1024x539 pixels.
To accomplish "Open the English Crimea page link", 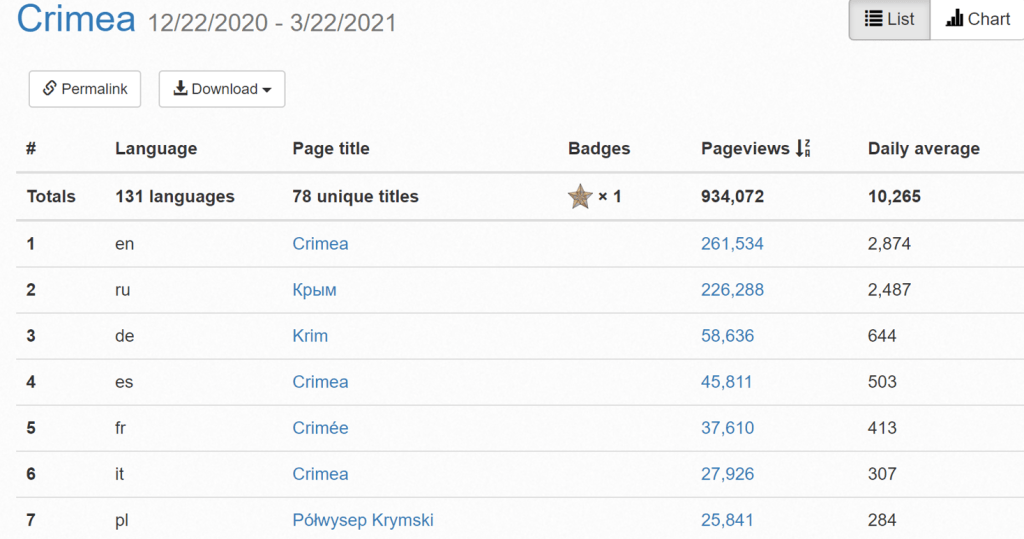I will (320, 244).
